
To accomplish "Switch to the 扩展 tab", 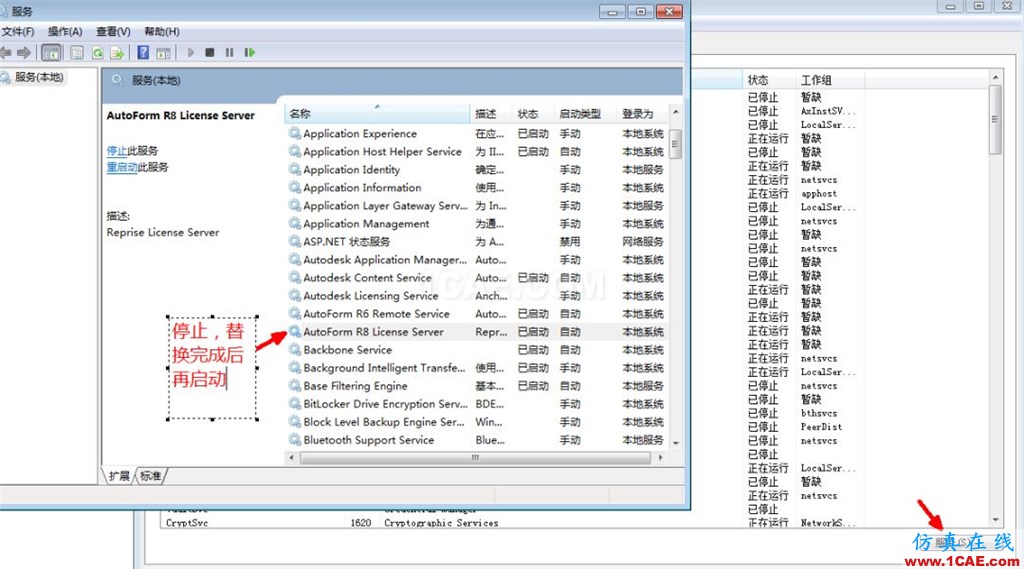I will [x=120, y=476].
